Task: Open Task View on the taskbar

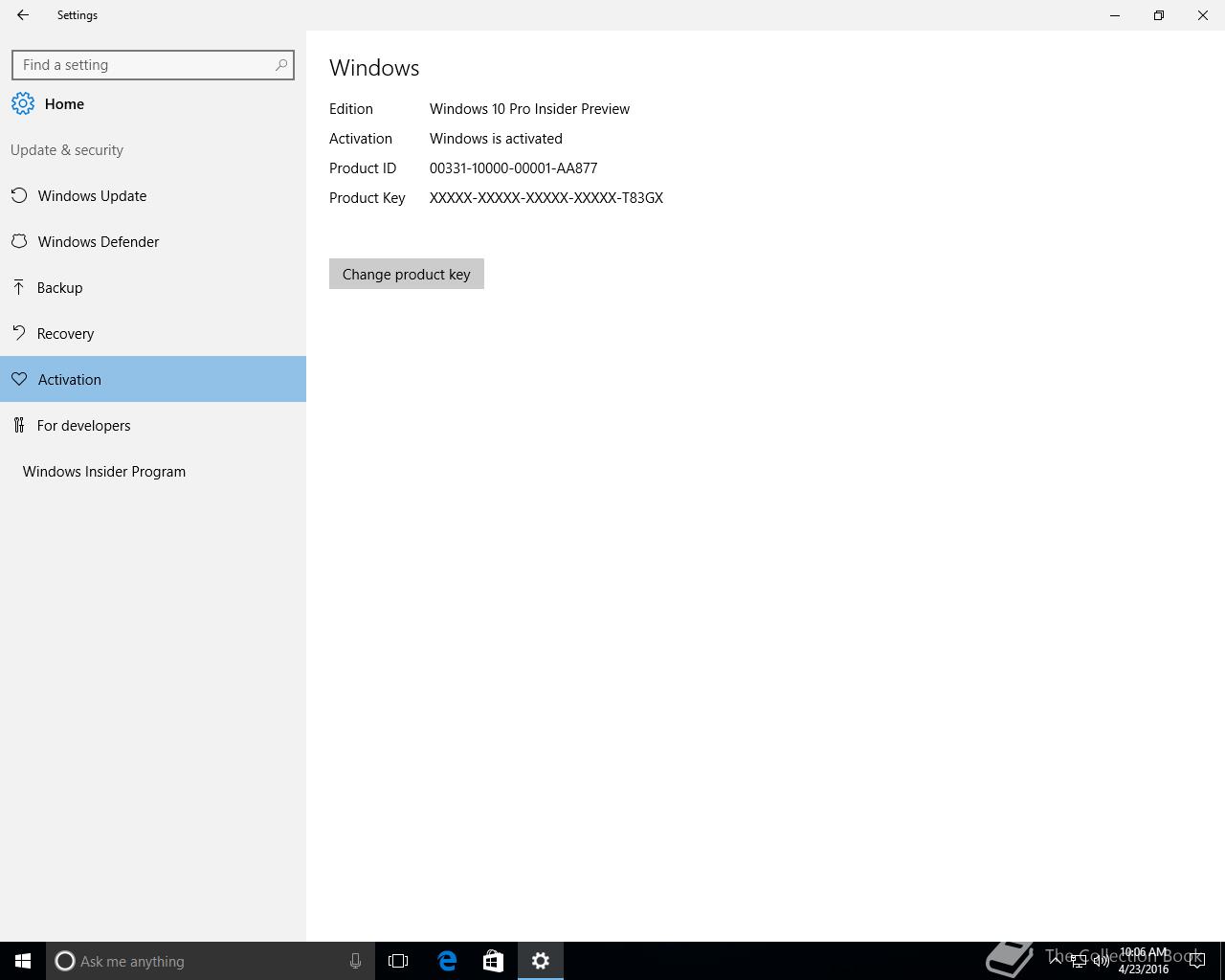Action: coord(398,961)
